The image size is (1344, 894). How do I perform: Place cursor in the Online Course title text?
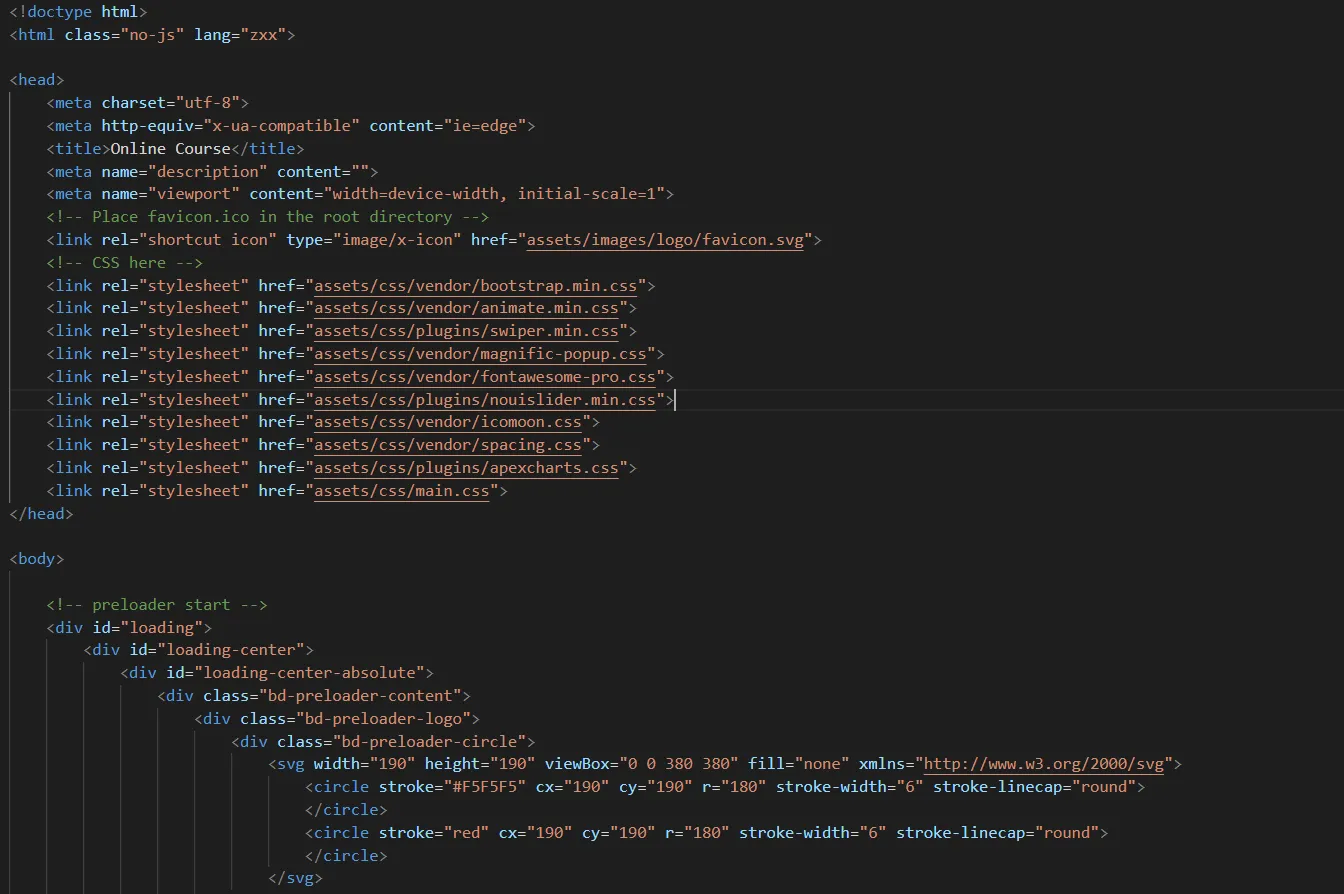[170, 148]
